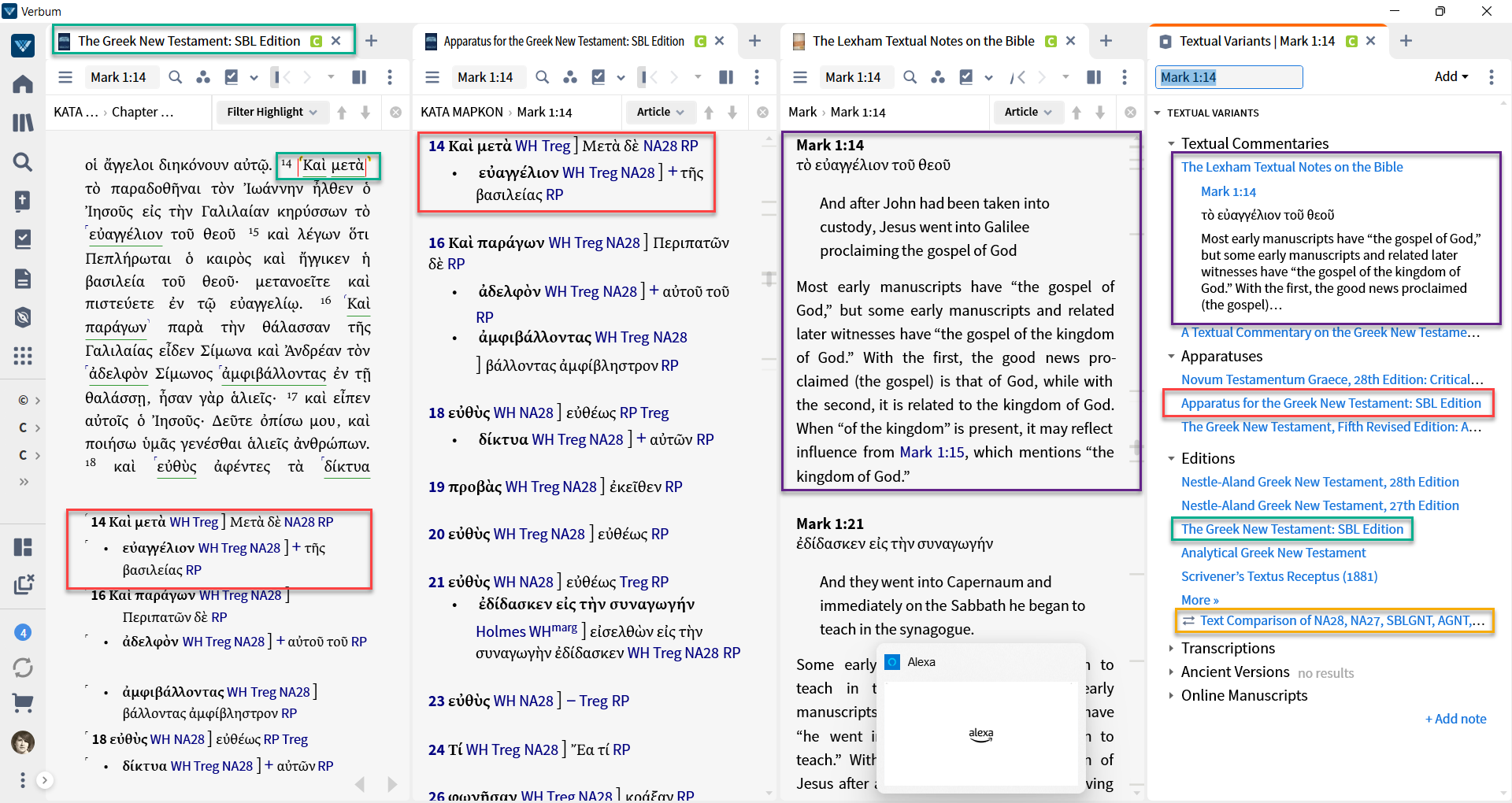Add new tab beside Textual Variants tab

pyautogui.click(x=1406, y=41)
